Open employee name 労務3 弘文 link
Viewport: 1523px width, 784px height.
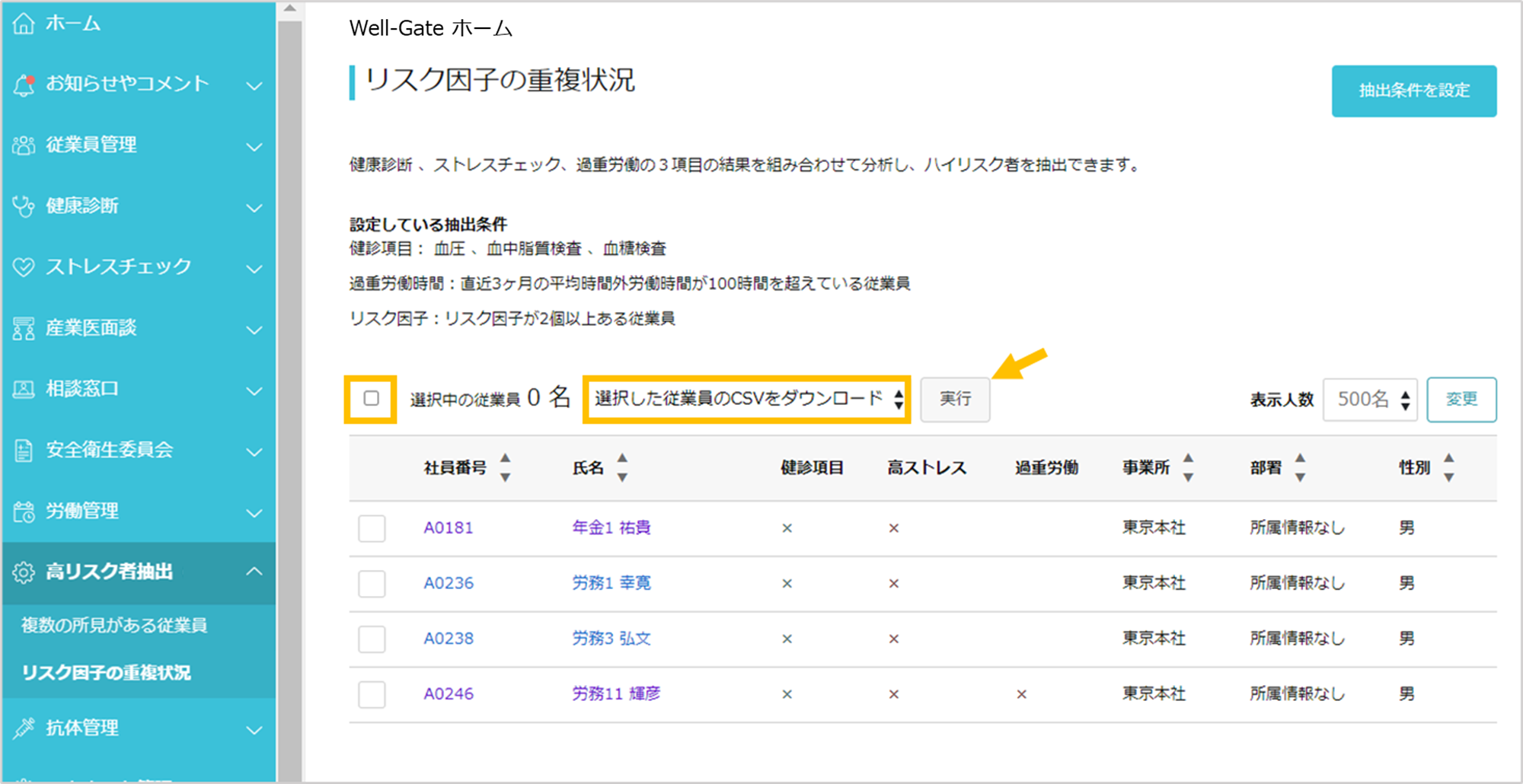click(611, 639)
